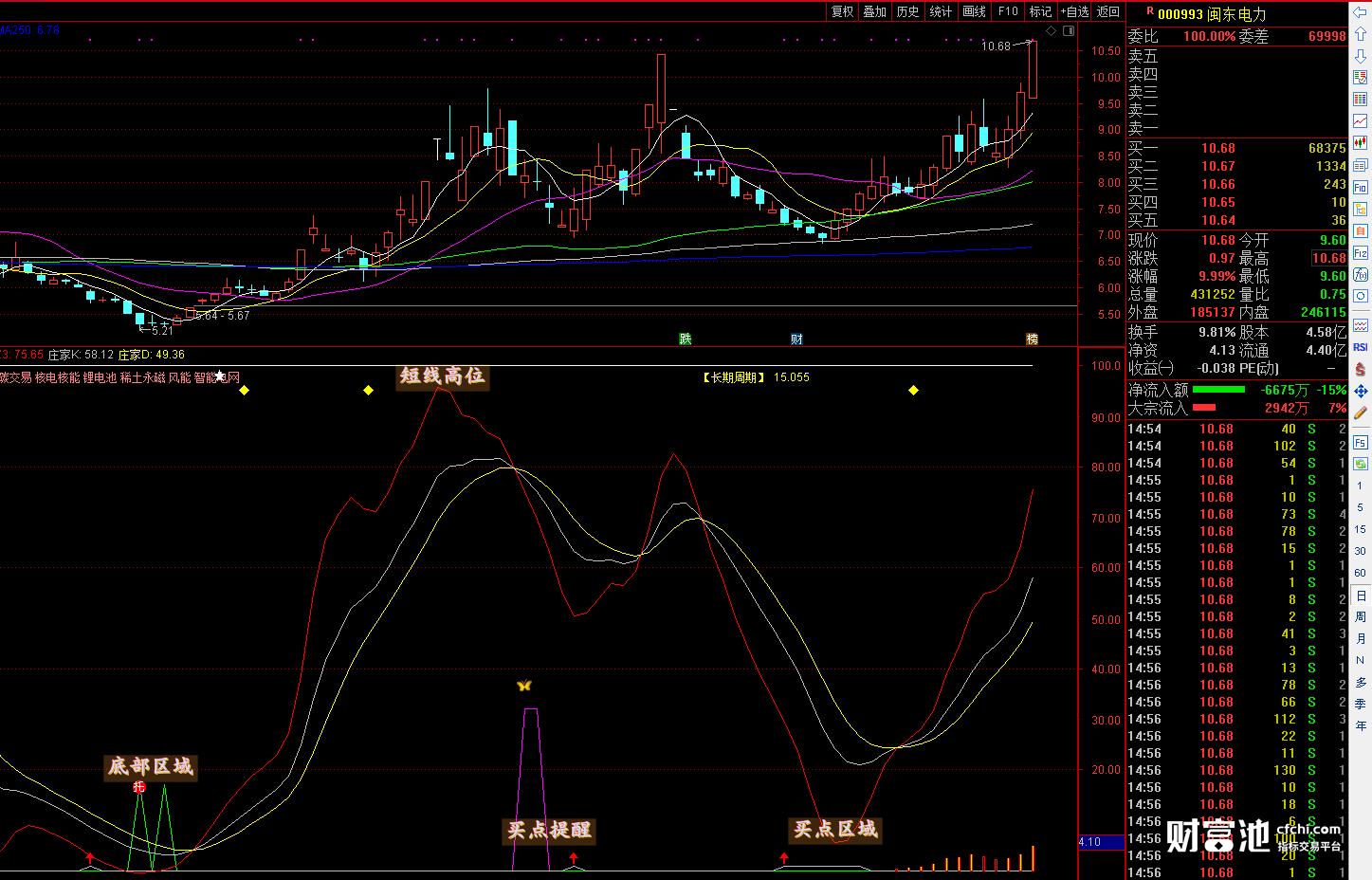Select the pencil drawing tool icon

click(1361, 412)
